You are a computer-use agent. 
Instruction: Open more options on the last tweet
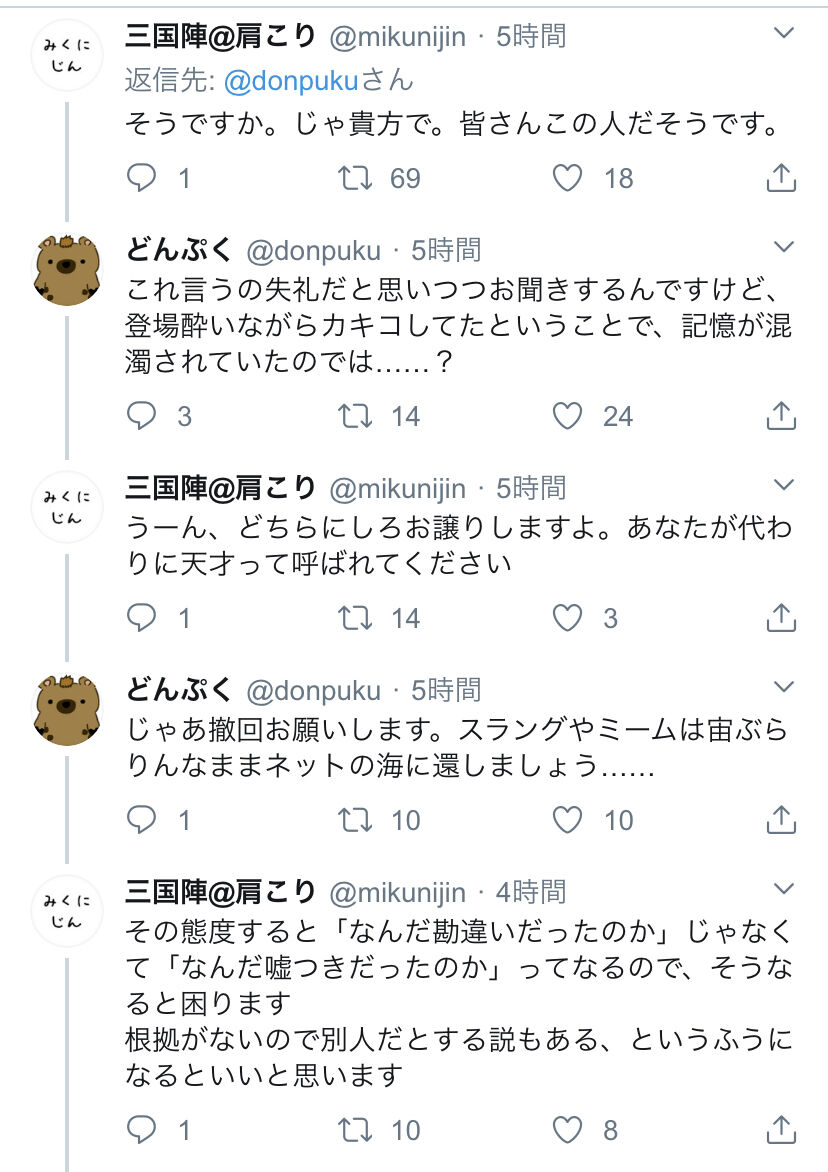[x=784, y=888]
